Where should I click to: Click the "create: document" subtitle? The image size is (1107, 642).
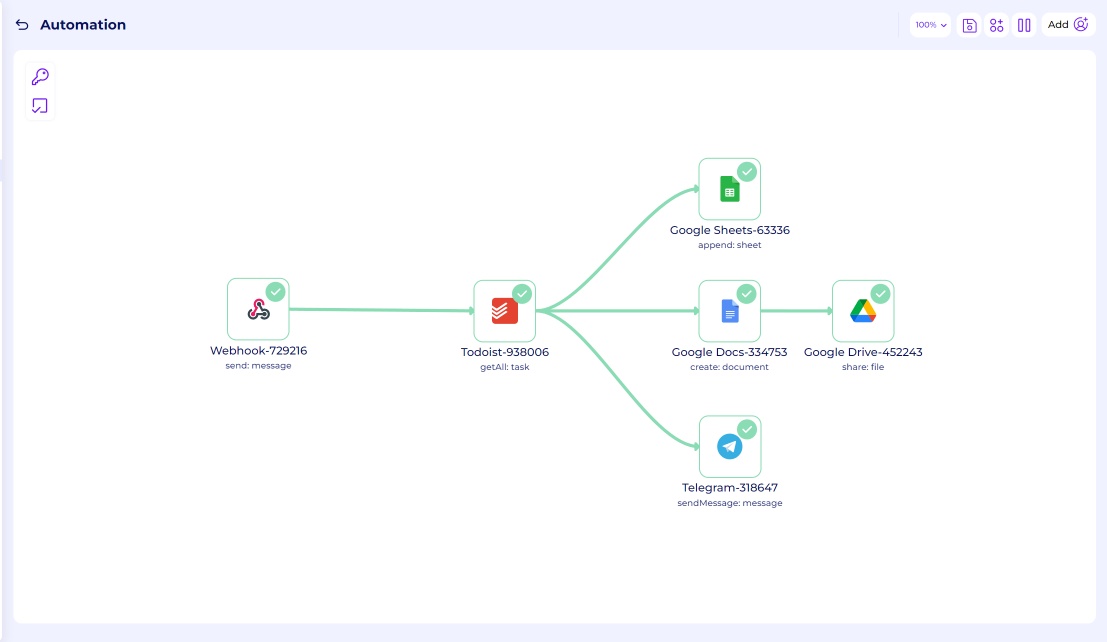click(729, 367)
